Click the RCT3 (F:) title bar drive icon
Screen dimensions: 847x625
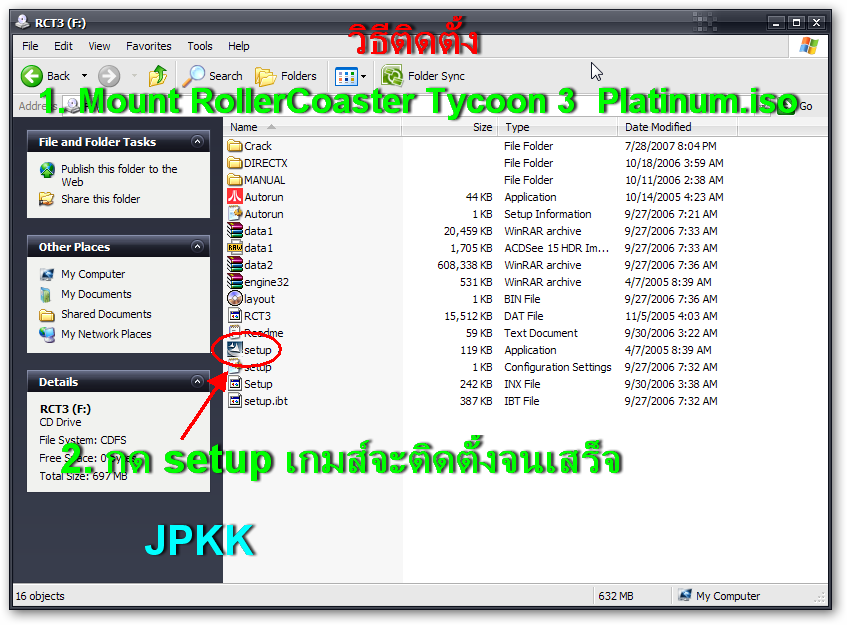pos(23,22)
